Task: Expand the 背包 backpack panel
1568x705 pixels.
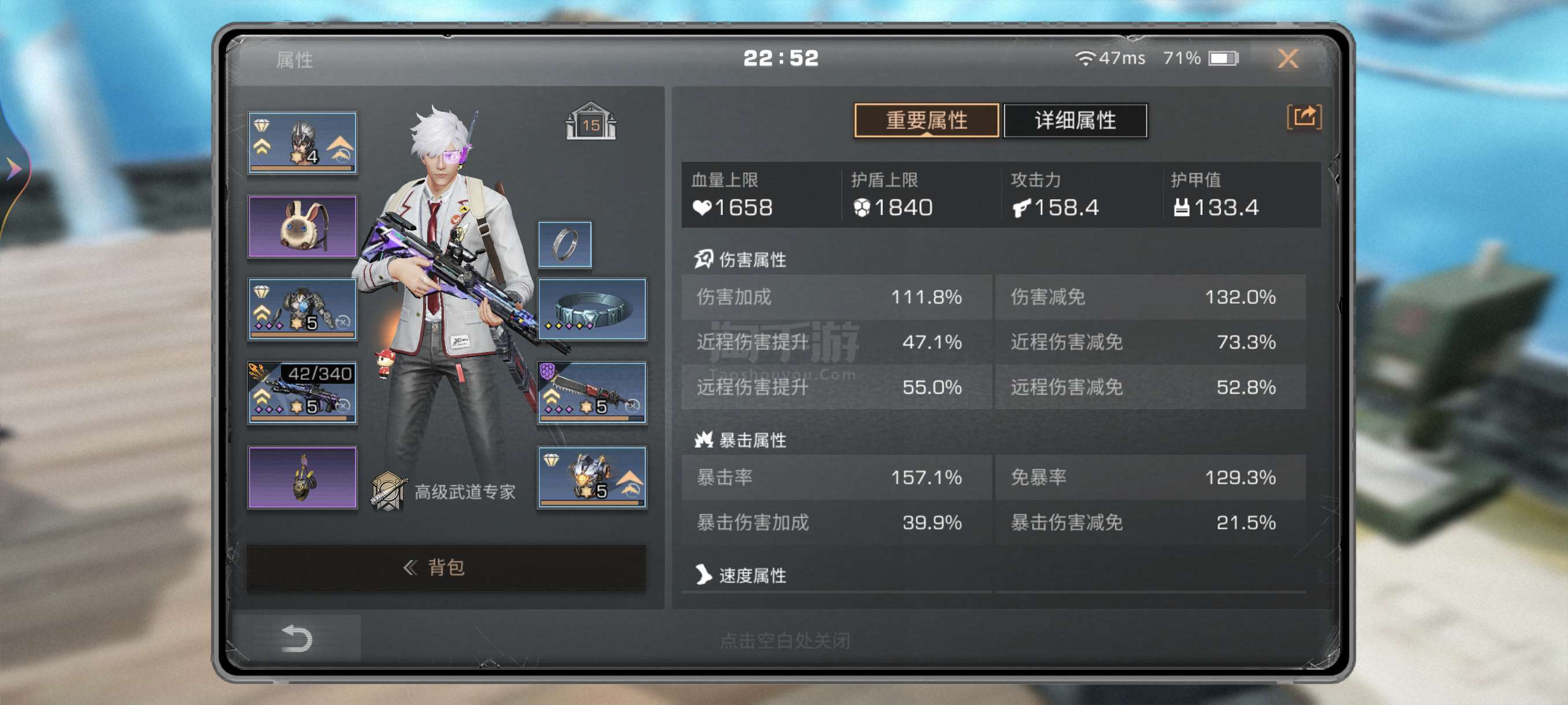Action: point(446,567)
